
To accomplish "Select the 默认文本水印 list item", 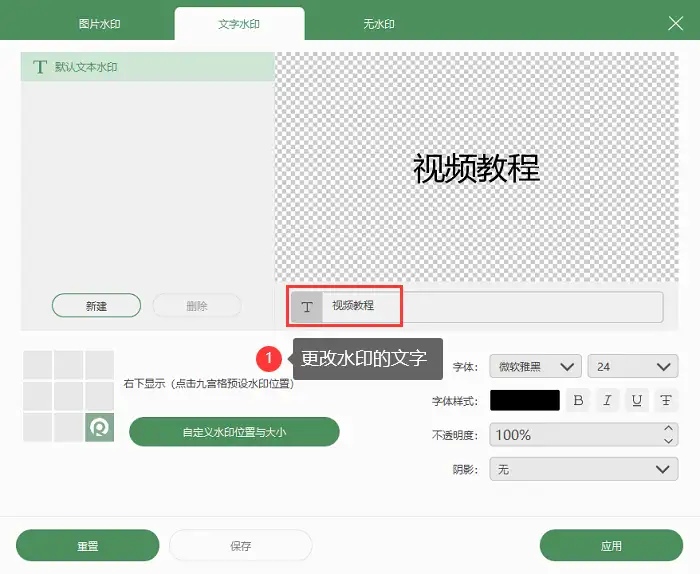I will click(x=147, y=67).
